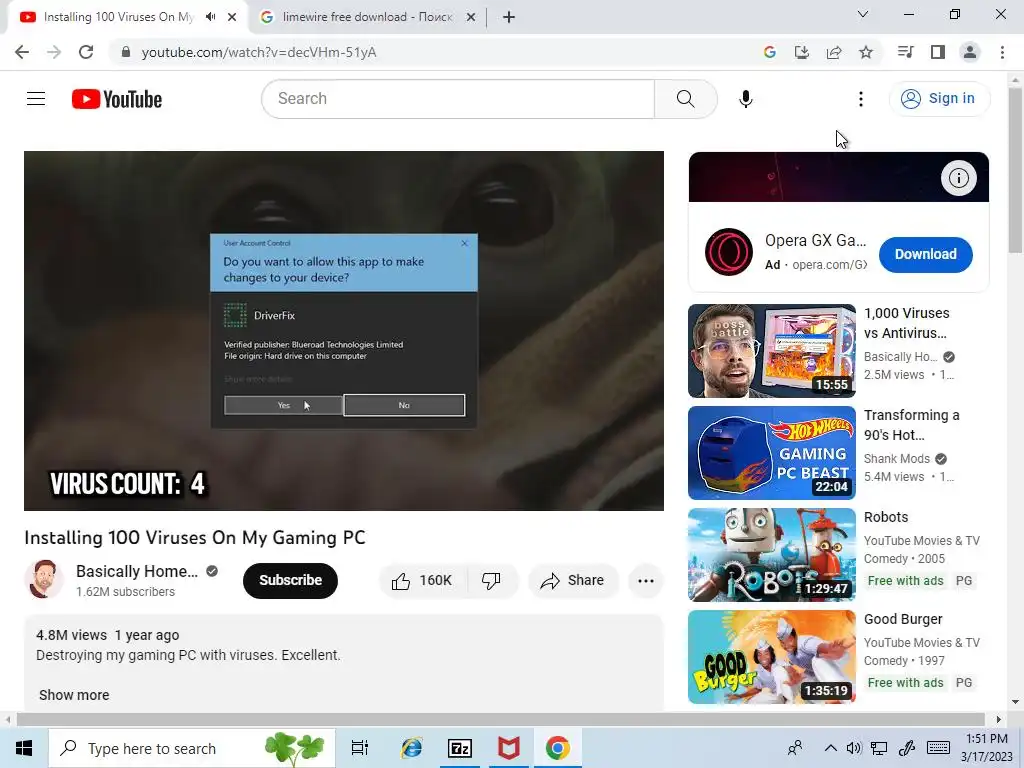Viewport: 1024px width, 768px height.
Task: Open the Robots movie thumbnail
Action: (x=772, y=555)
